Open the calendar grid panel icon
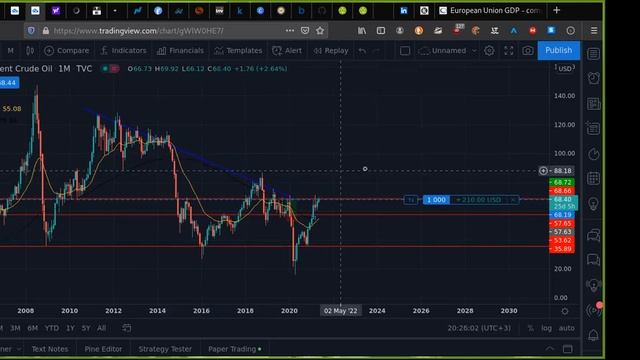This screenshot has height=360, width=640. tap(593, 178)
